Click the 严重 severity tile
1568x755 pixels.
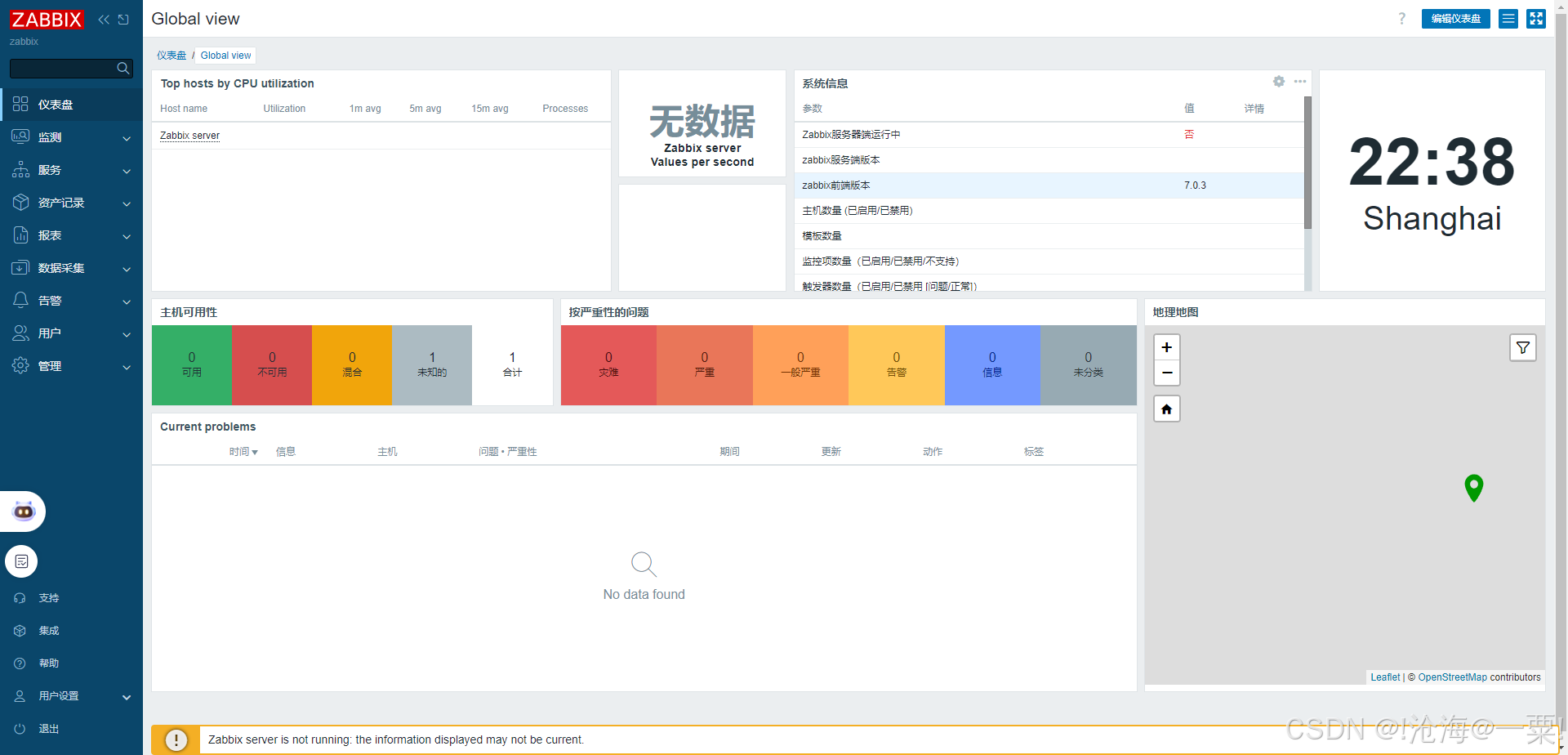705,364
